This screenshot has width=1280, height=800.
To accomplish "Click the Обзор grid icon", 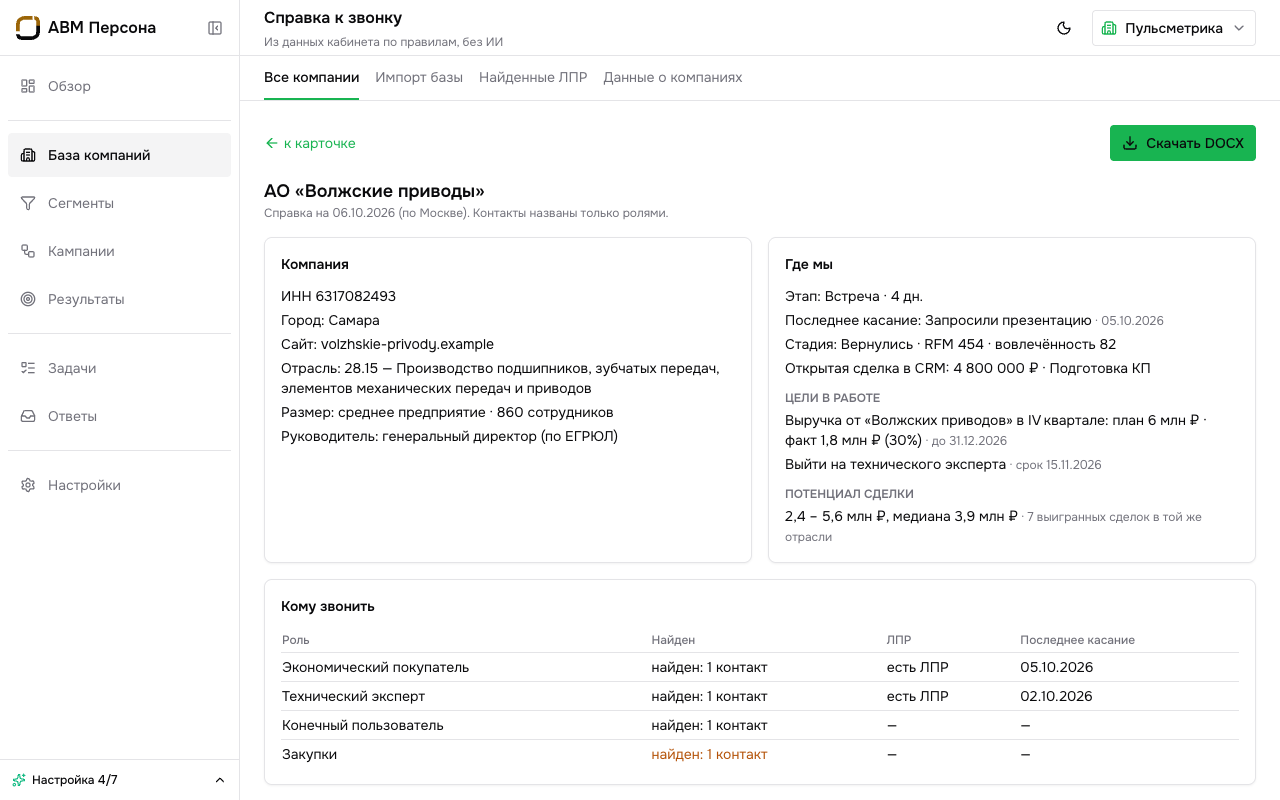I will click(x=28, y=86).
